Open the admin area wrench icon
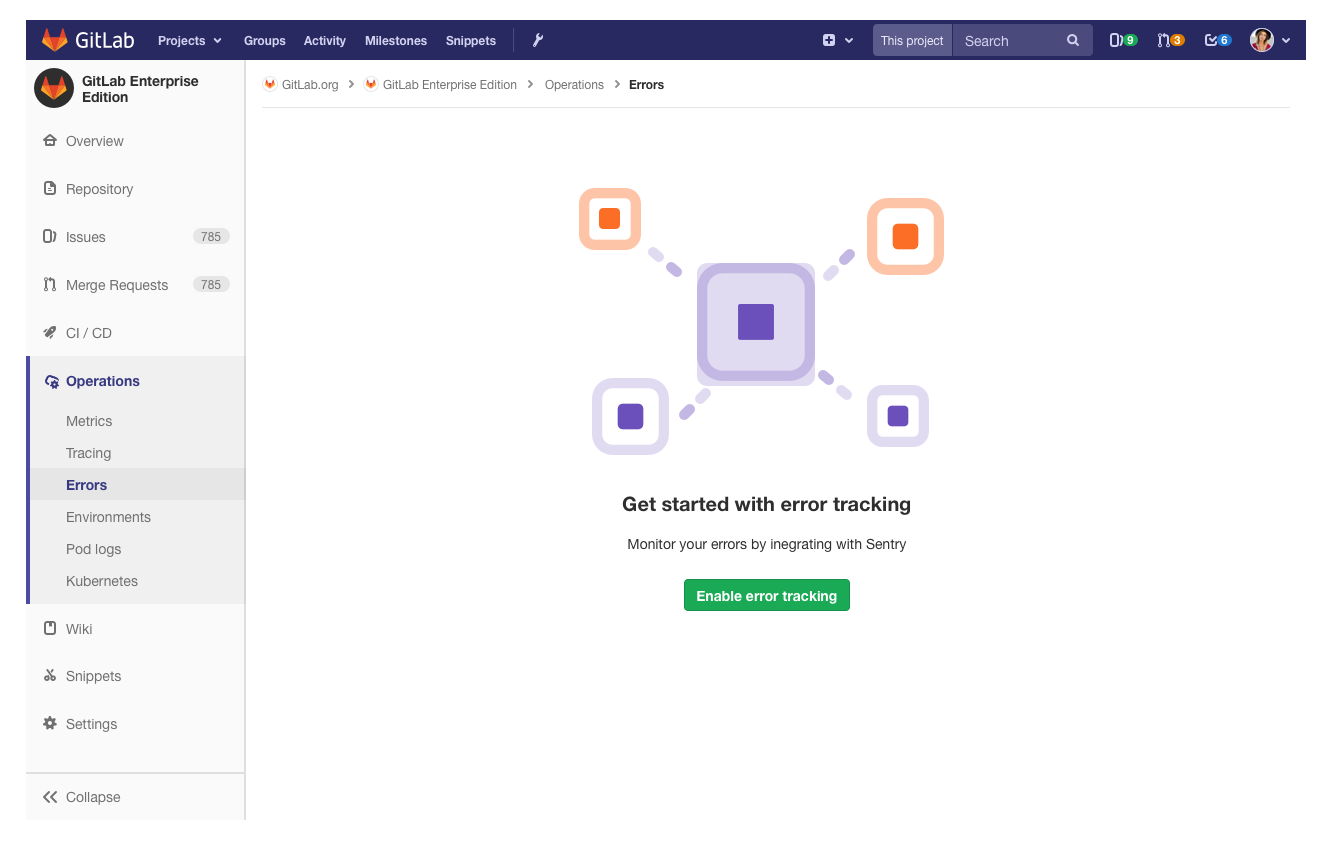Viewport: 1328px width, 860px height. click(x=537, y=40)
